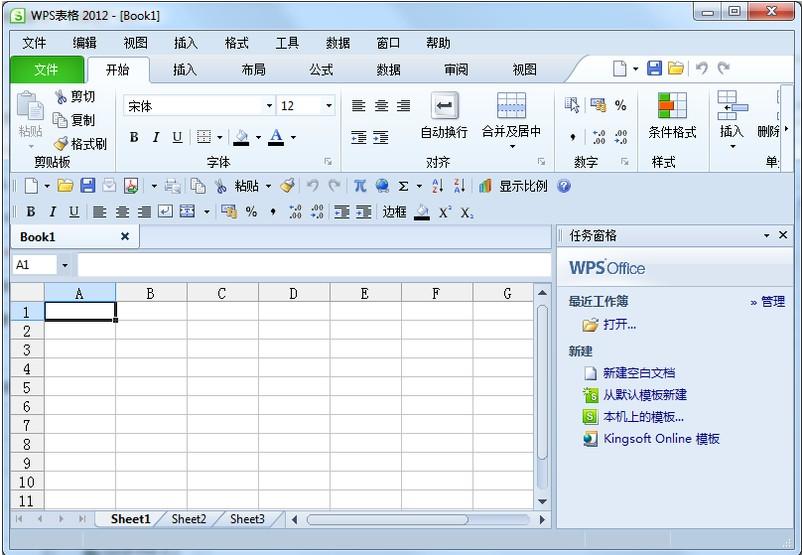Click the Open folder icon in quick access bar

pyautogui.click(x=676, y=68)
